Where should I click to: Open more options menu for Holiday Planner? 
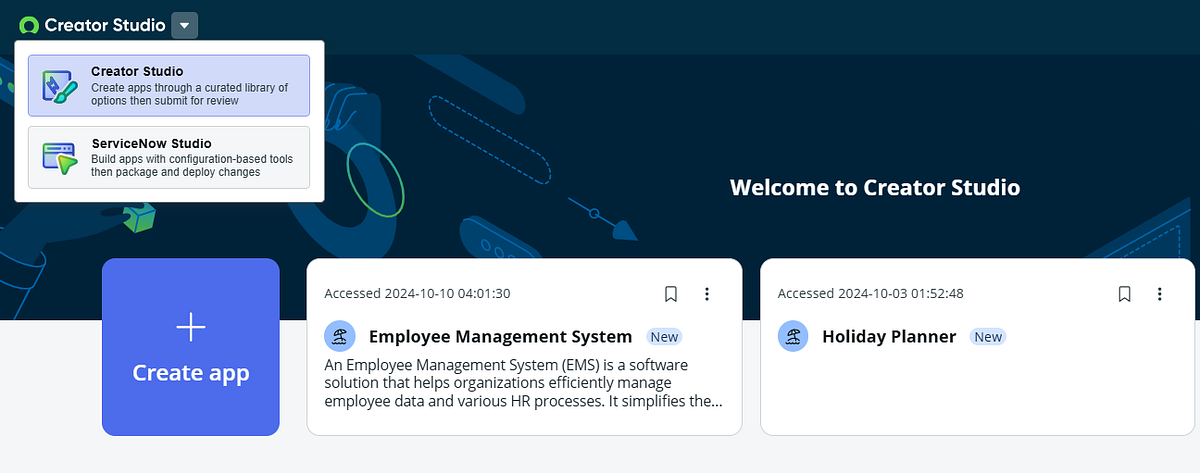[1160, 294]
